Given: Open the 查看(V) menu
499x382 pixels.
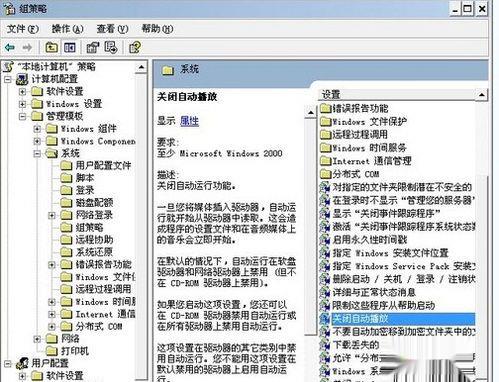Looking at the screenshot, I should (112, 29).
